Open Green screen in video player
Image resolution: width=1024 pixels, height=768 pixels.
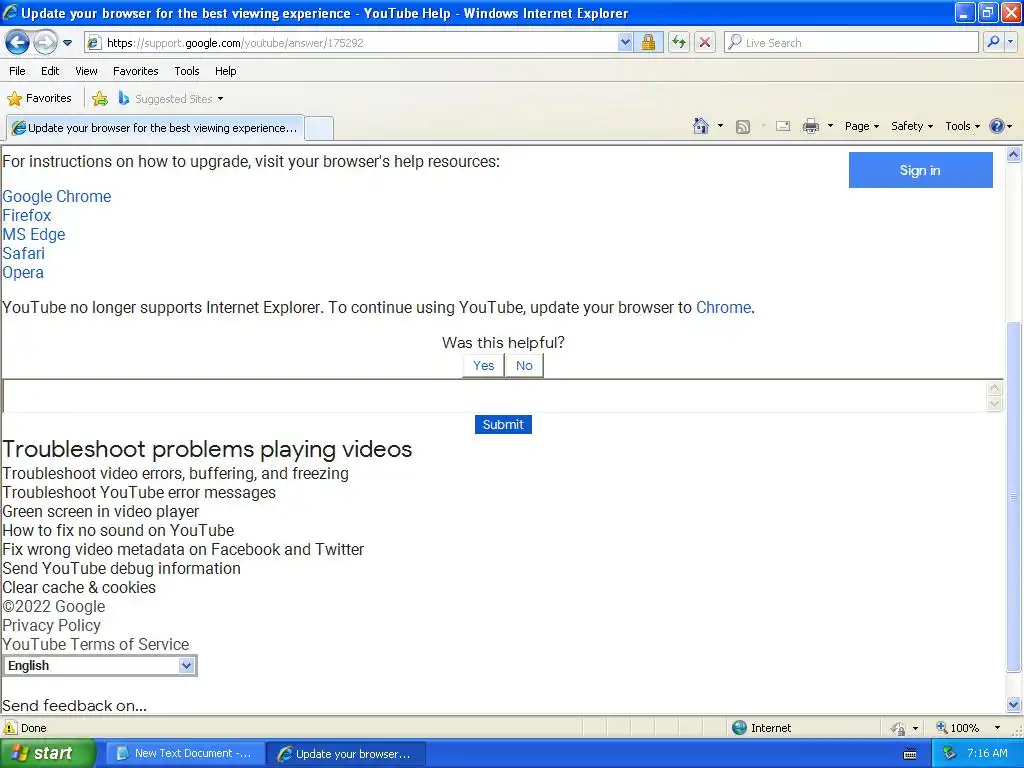[101, 511]
